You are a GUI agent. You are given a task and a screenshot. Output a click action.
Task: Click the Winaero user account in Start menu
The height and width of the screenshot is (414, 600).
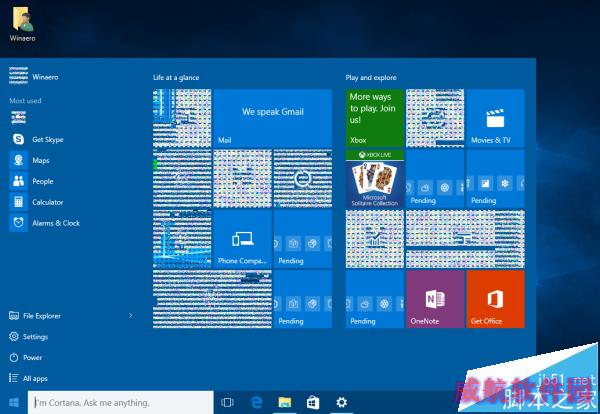pyautogui.click(x=34, y=77)
